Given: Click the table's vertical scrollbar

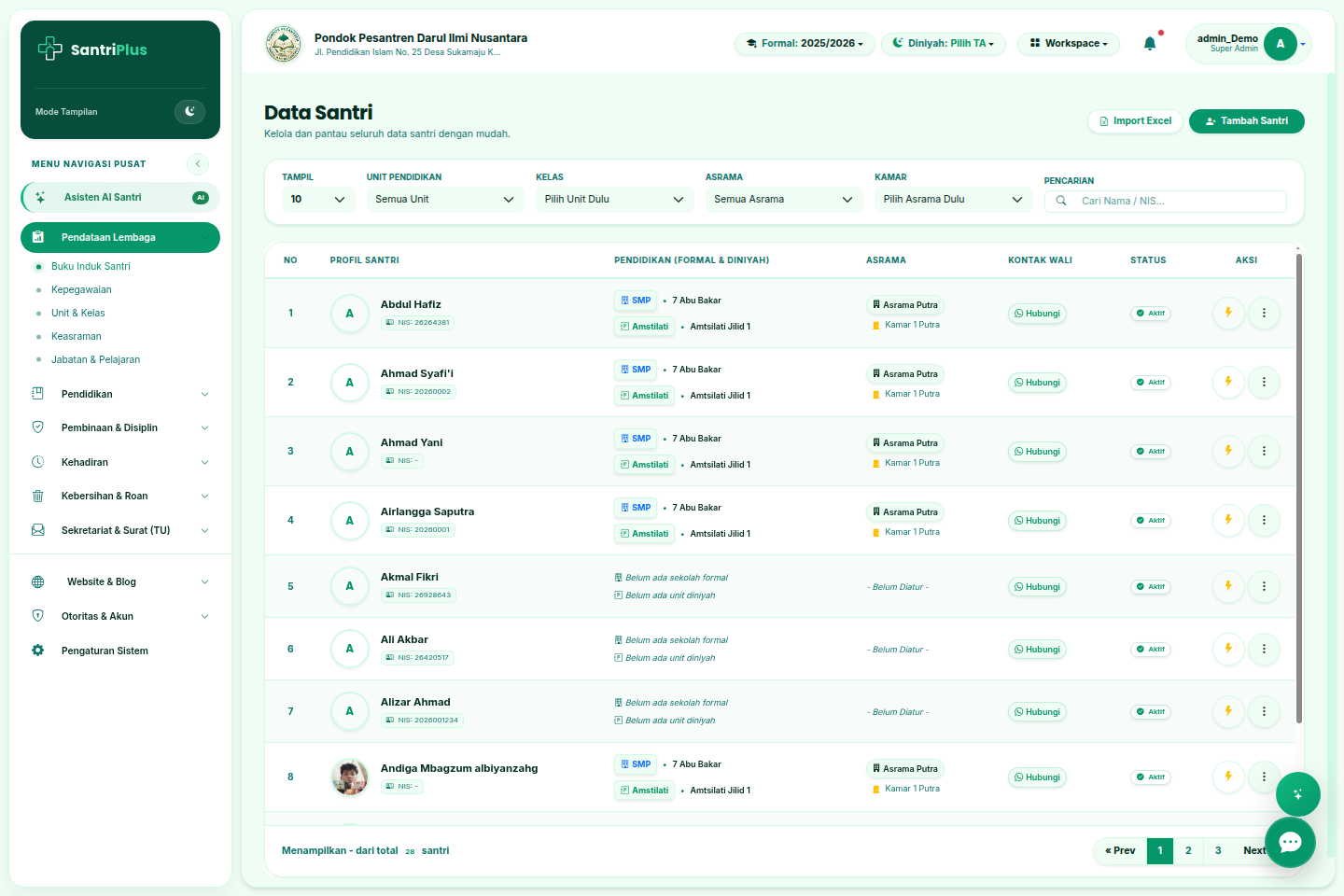Looking at the screenshot, I should (x=1298, y=487).
